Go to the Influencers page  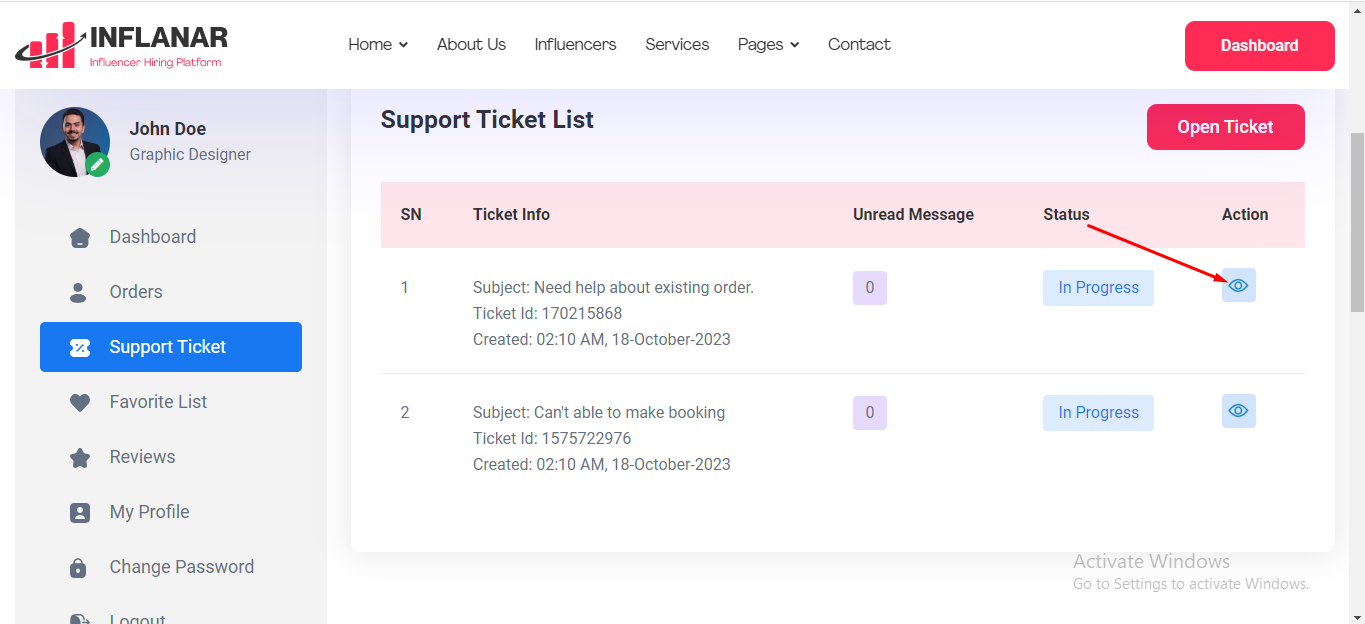coord(575,45)
